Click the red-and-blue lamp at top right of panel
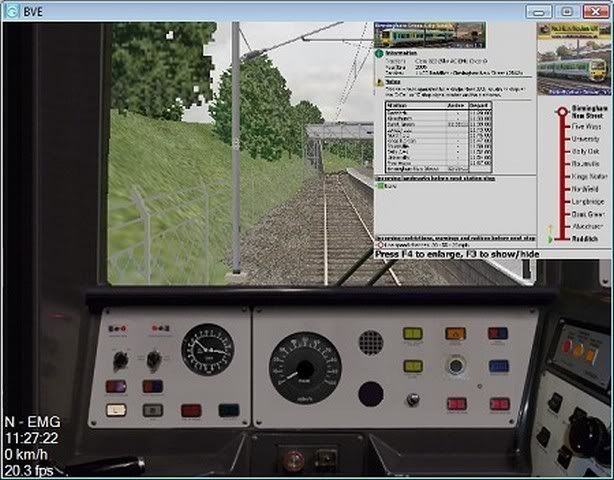Viewport: 614px width, 480px height. (498, 334)
